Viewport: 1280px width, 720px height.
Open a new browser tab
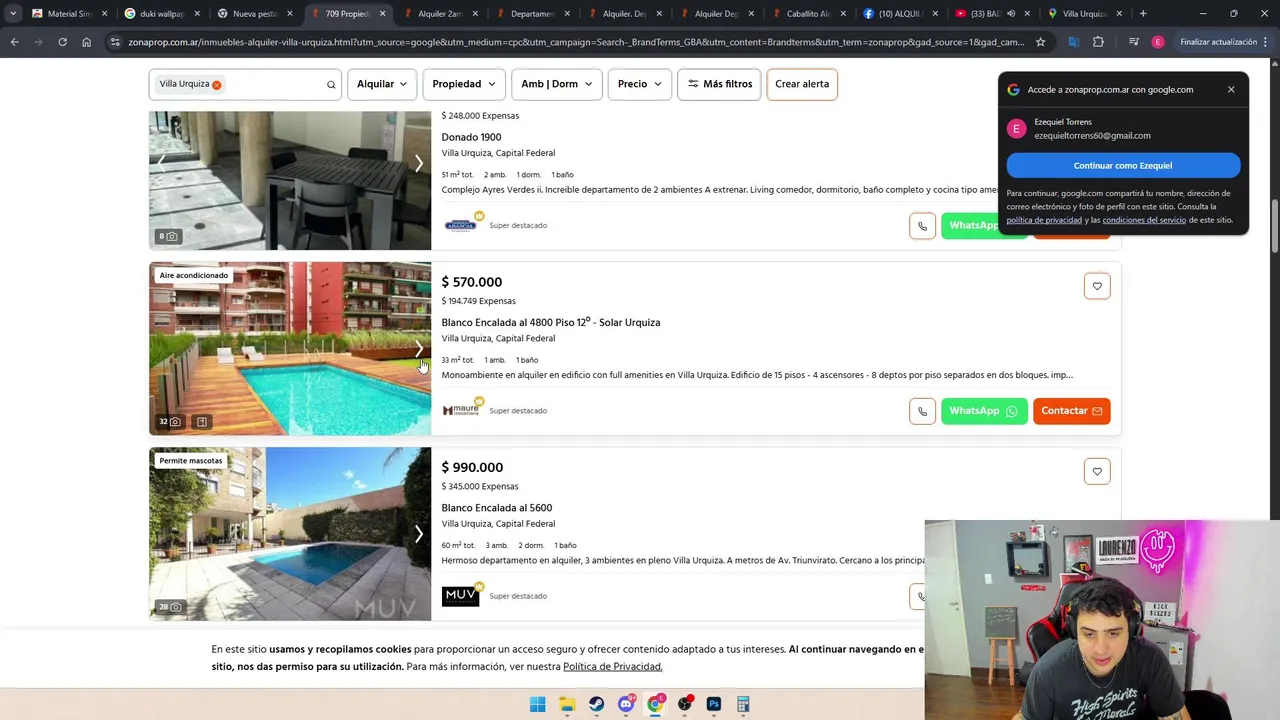[x=1143, y=14]
